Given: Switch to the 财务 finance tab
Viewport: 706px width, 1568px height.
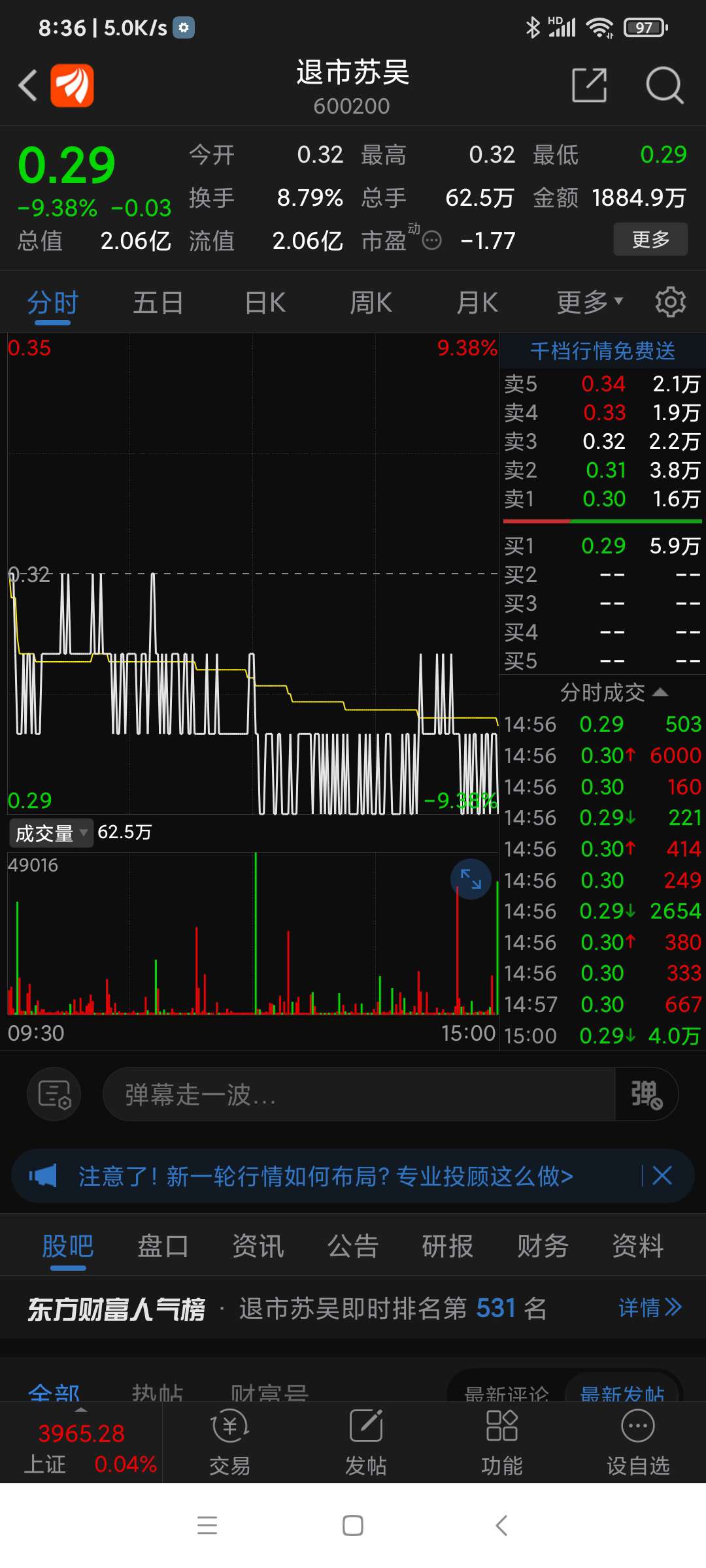Looking at the screenshot, I should pos(543,1246).
